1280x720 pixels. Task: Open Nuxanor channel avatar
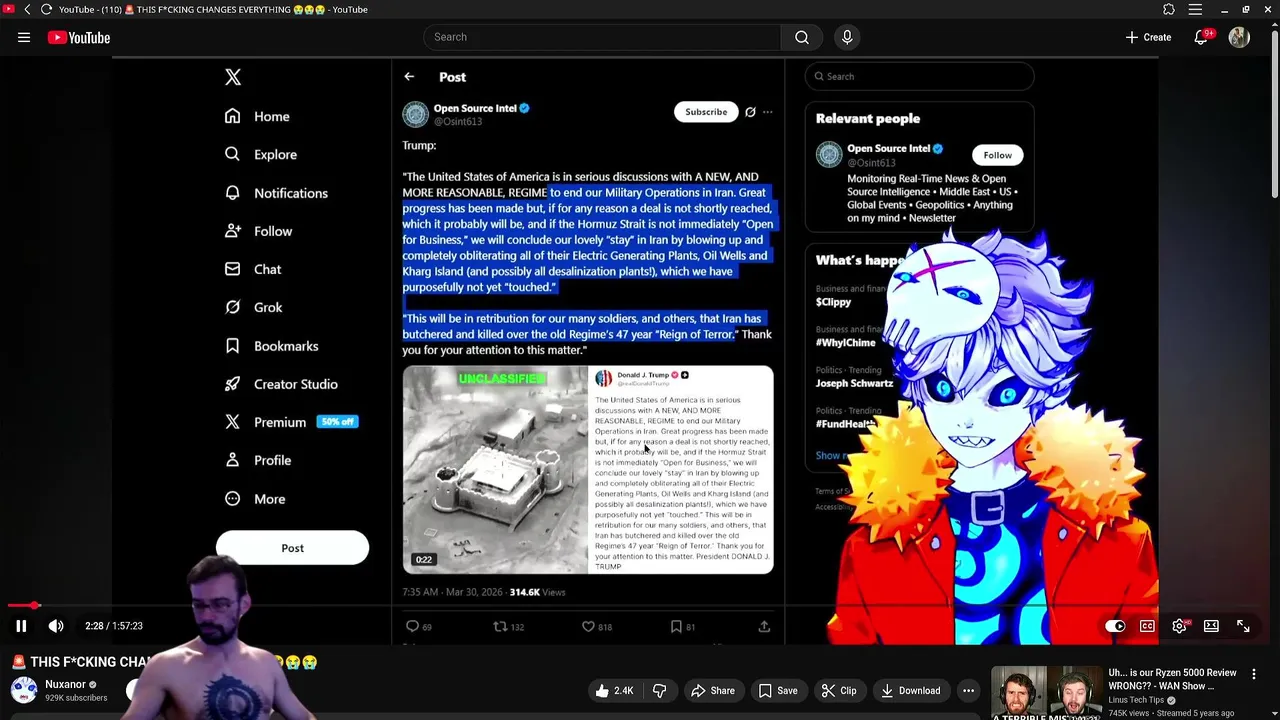[x=24, y=690]
